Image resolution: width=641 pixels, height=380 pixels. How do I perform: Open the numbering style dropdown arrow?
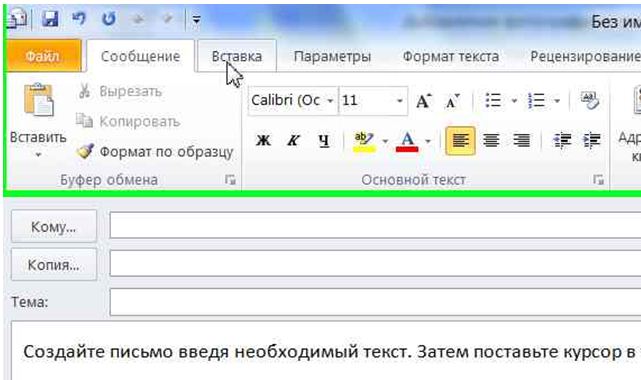pyautogui.click(x=557, y=101)
